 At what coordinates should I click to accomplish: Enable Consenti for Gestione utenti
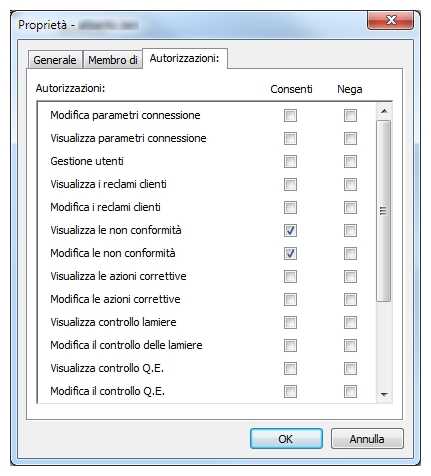(x=290, y=161)
